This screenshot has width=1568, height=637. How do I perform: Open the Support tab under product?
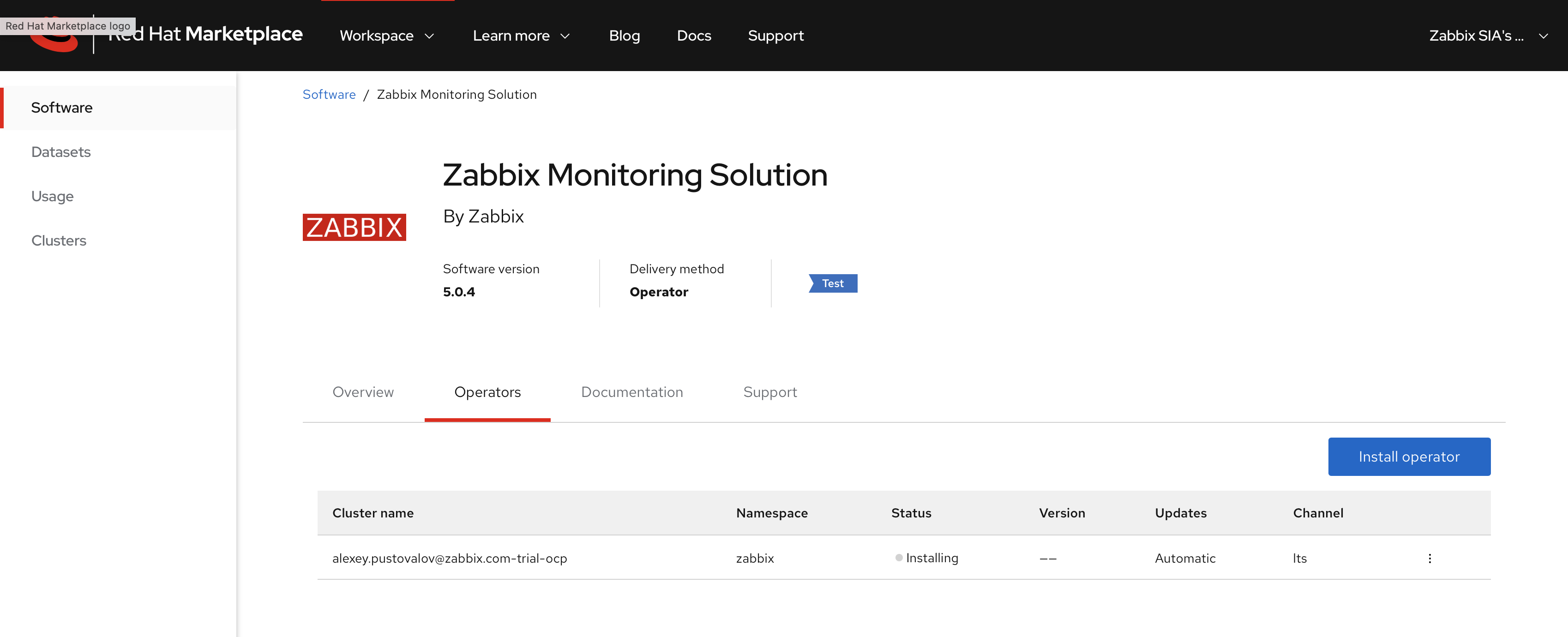[770, 392]
